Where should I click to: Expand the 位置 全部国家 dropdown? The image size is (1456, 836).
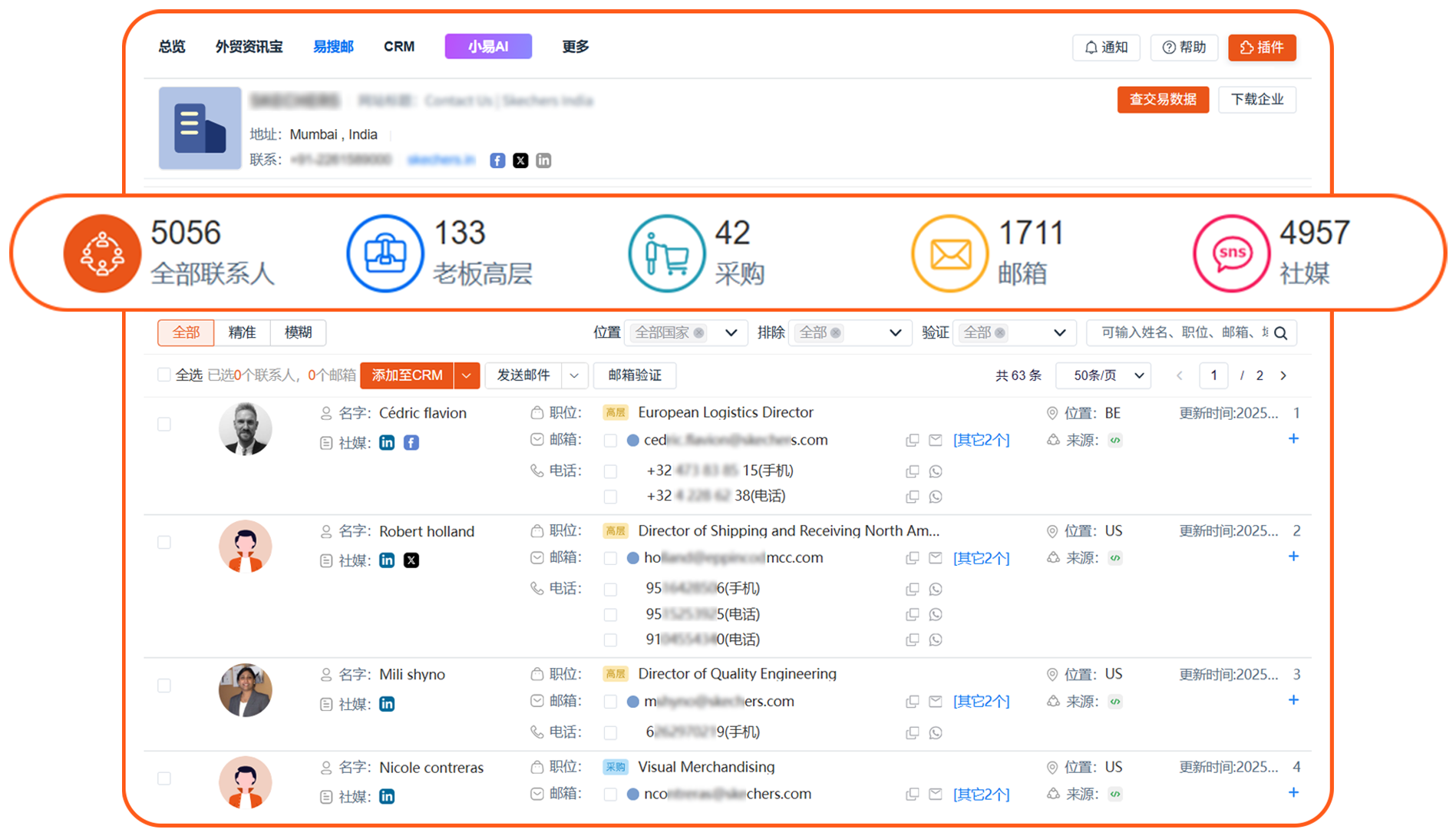click(731, 333)
